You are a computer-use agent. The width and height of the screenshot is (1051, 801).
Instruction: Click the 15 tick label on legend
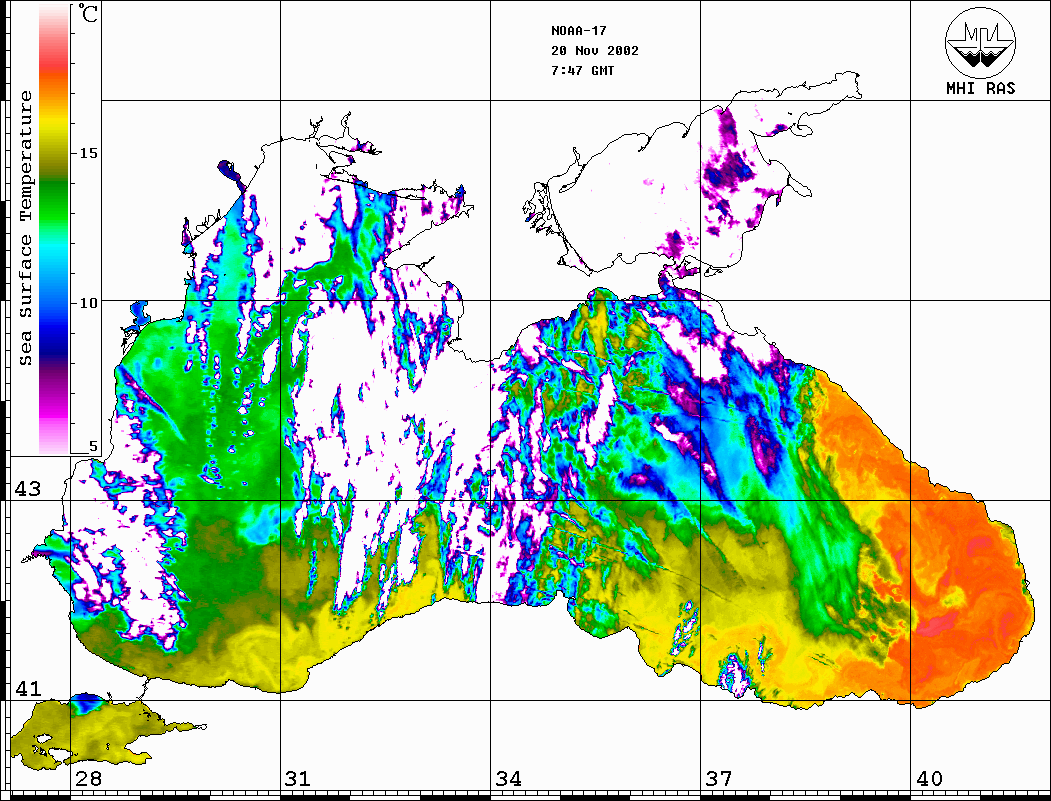pyautogui.click(x=88, y=153)
